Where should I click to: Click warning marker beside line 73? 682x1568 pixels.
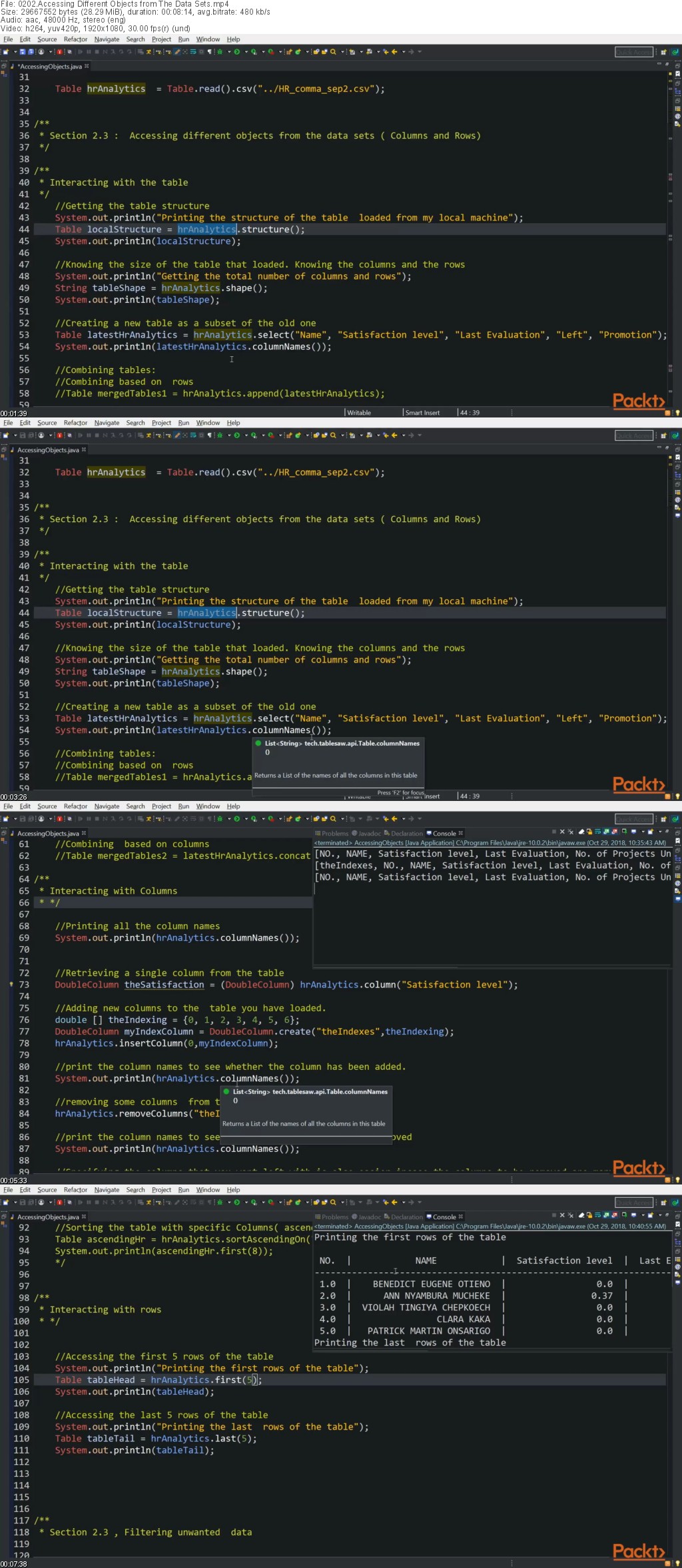[x=11, y=984]
